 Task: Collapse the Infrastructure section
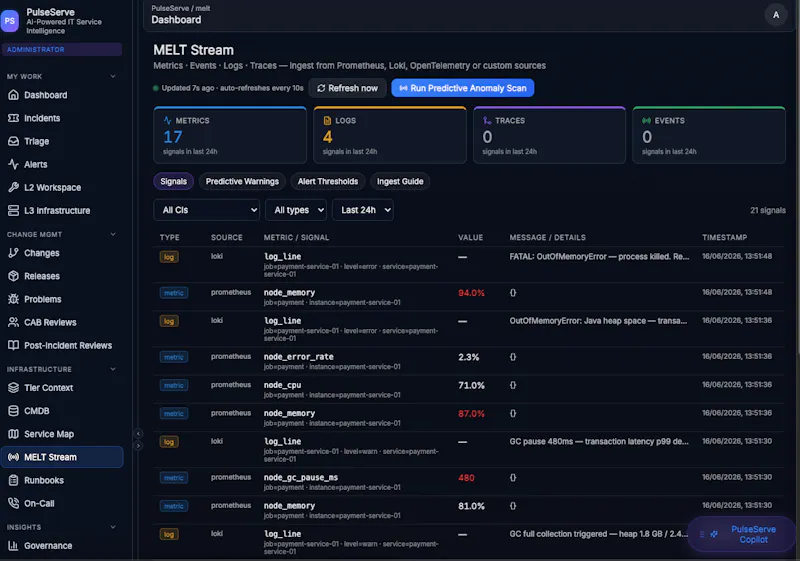(x=113, y=369)
